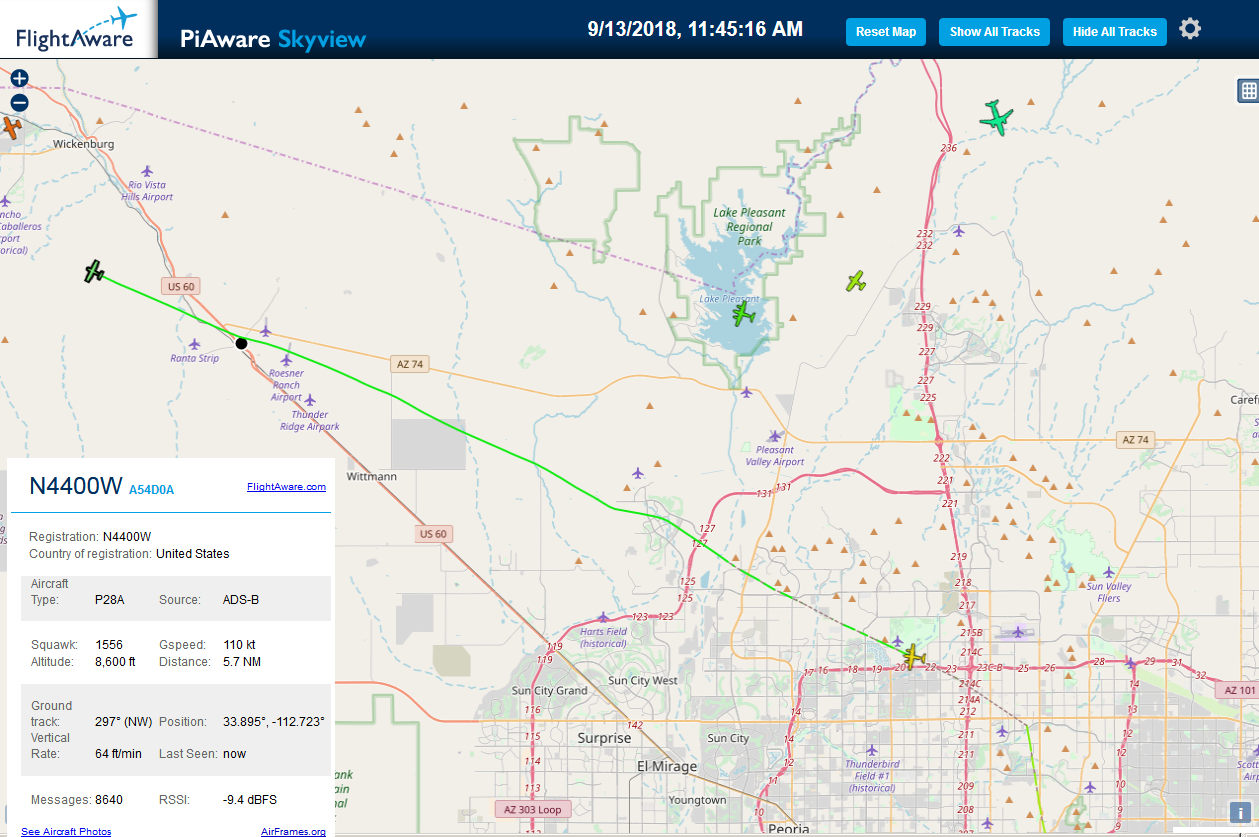Click the El Mirage city label
1259x837 pixels.
tap(667, 767)
